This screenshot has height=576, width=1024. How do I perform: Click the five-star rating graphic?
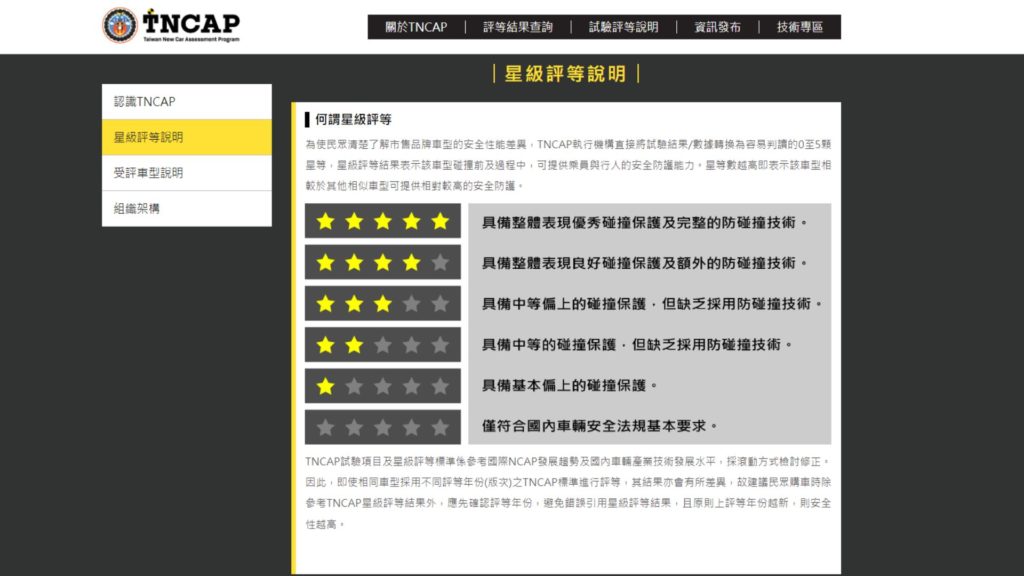[x=383, y=221]
